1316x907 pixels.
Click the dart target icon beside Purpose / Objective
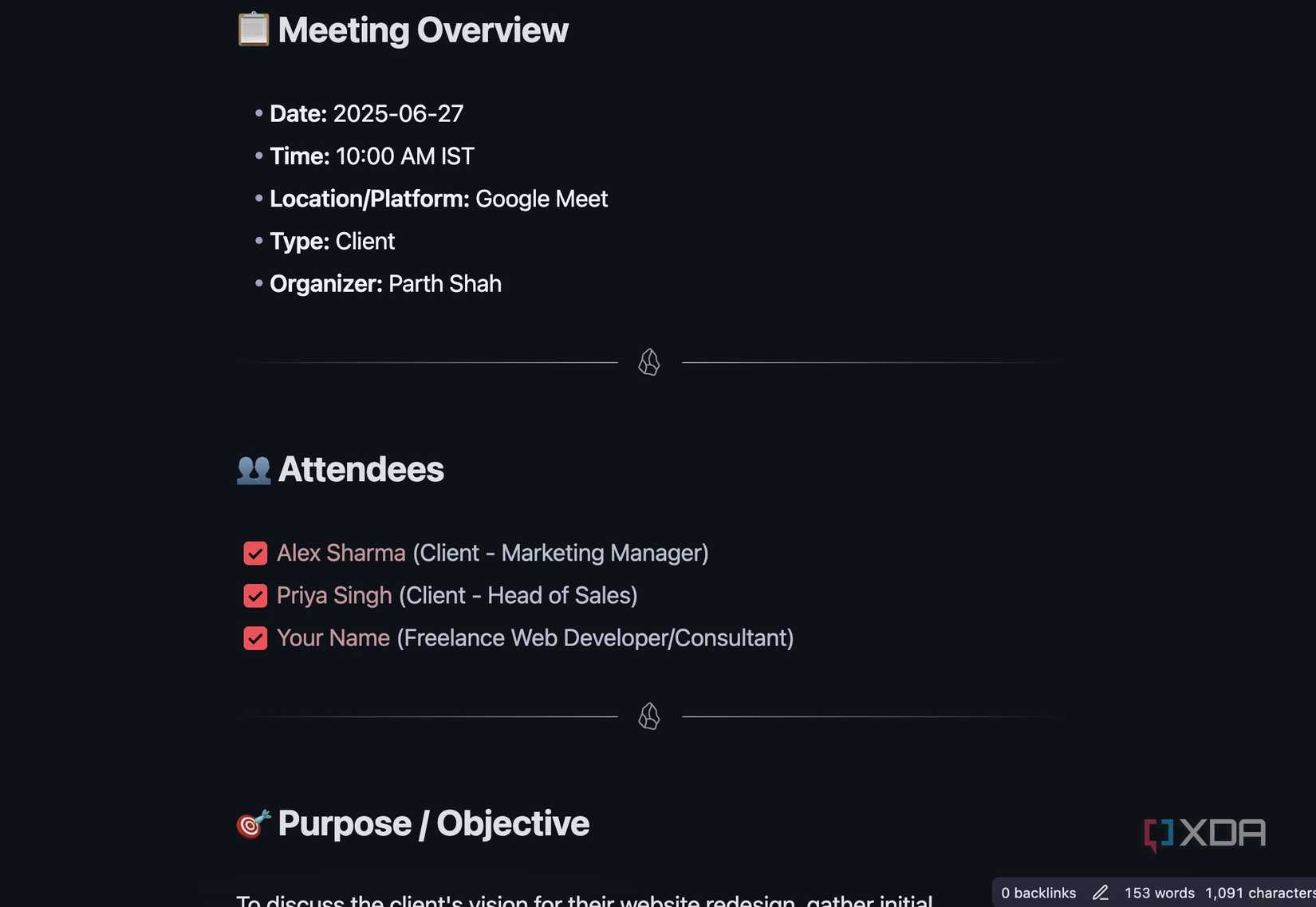coord(253,825)
